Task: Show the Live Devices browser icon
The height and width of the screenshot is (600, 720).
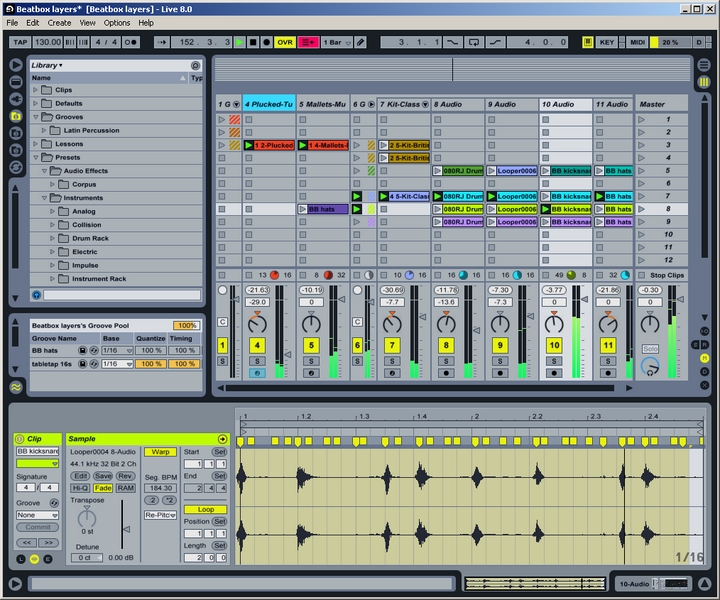Action: [x=16, y=82]
